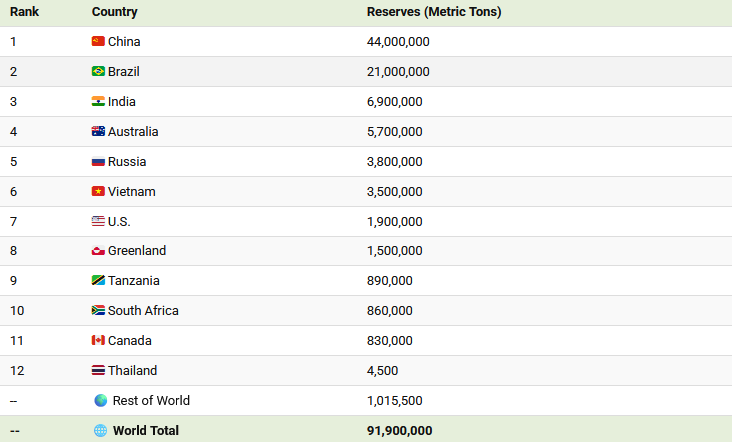Click Brazil's 21,000,000 reserves cell

(x=398, y=72)
